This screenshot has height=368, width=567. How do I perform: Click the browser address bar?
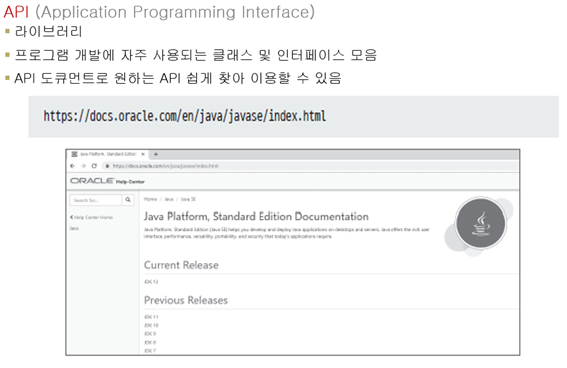coord(310,166)
